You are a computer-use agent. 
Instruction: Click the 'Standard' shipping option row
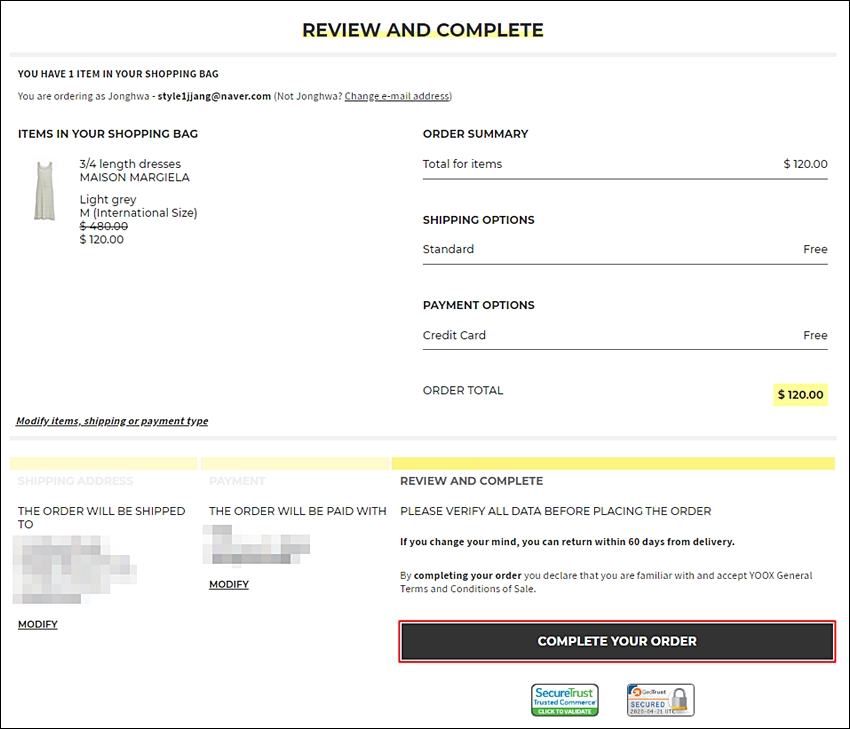[x=625, y=249]
